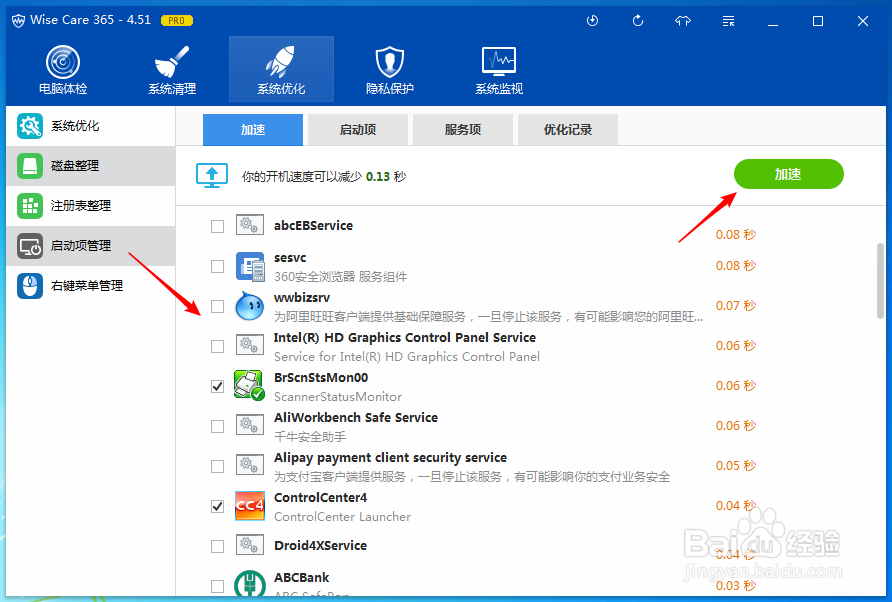Check the Droid4XService checkbox

tap(217, 546)
